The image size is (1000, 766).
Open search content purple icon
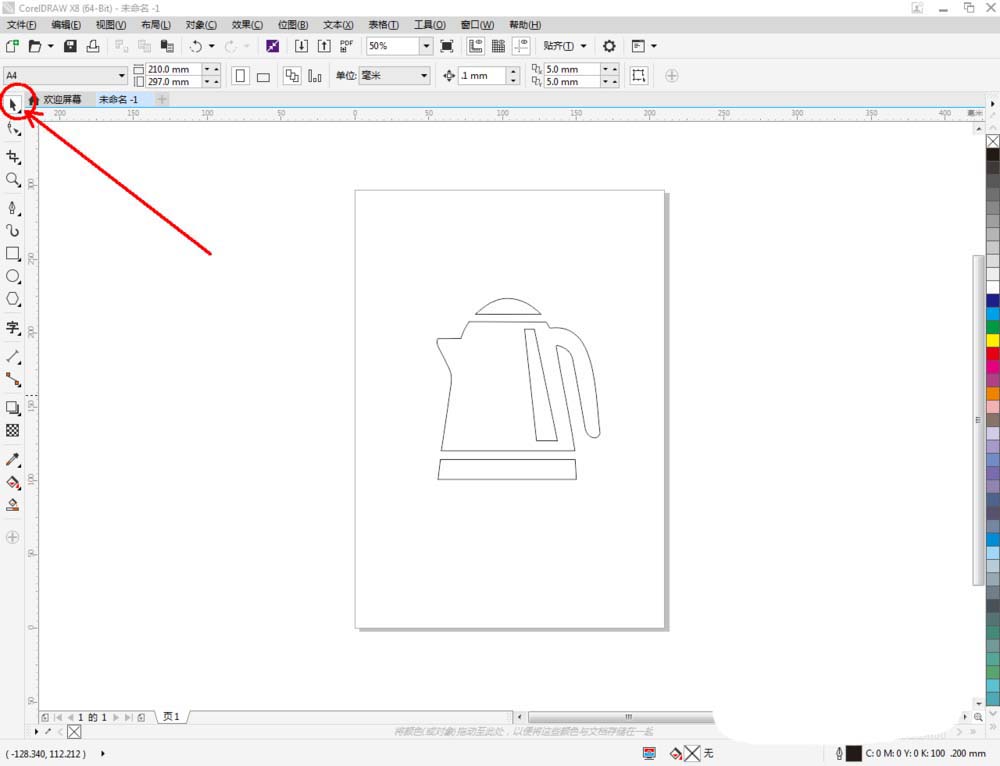coord(272,46)
